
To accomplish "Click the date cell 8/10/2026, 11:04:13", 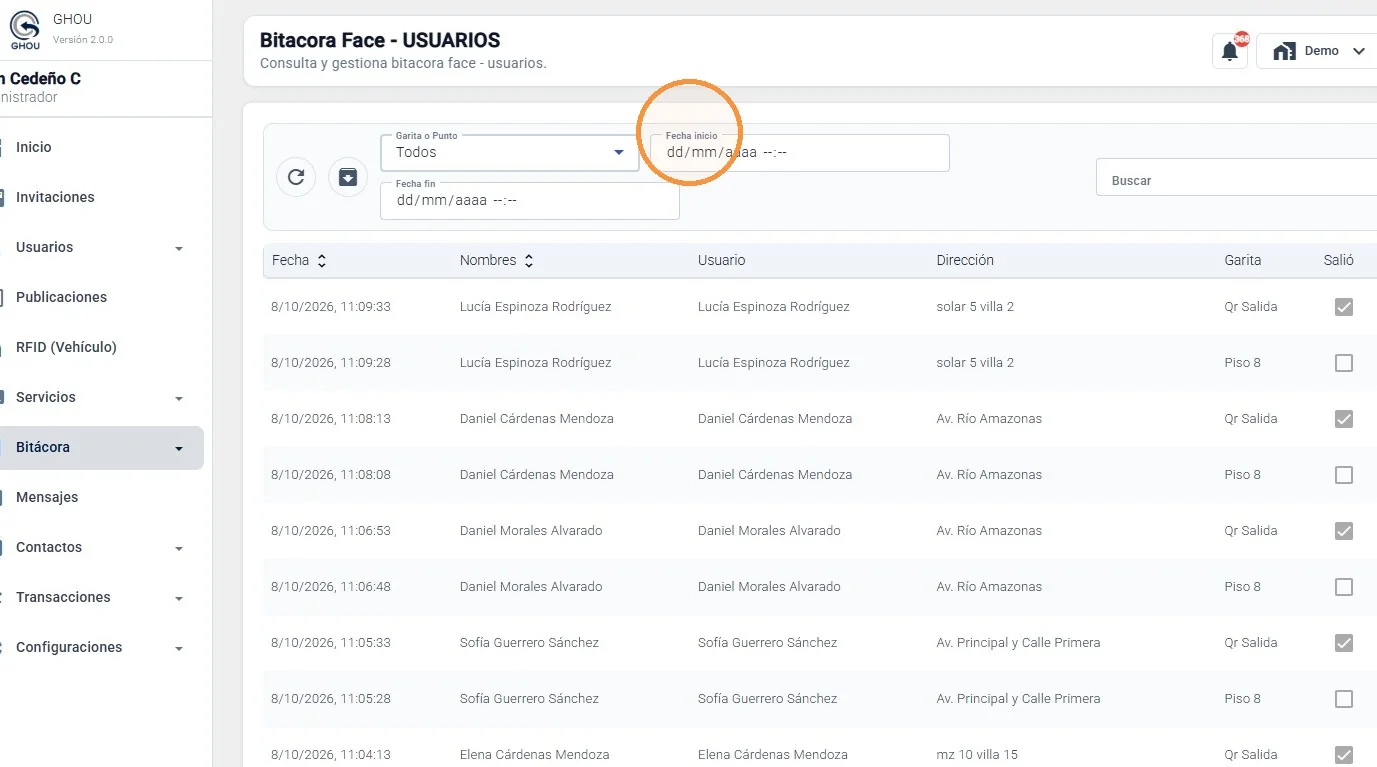I will pyautogui.click(x=331, y=755).
